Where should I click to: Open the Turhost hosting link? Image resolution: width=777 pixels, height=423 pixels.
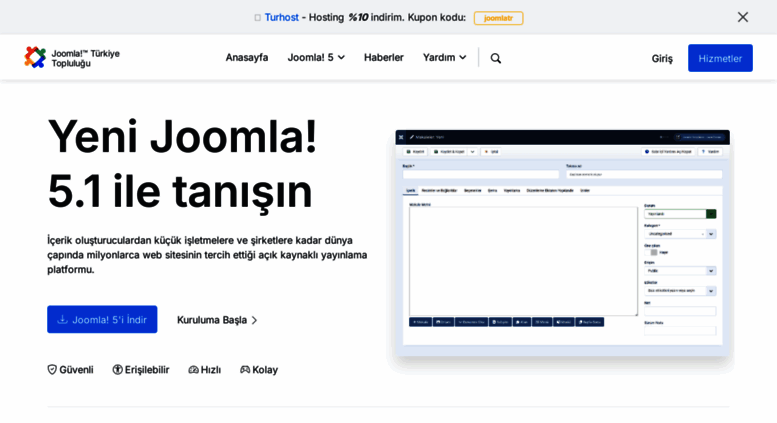281,17
